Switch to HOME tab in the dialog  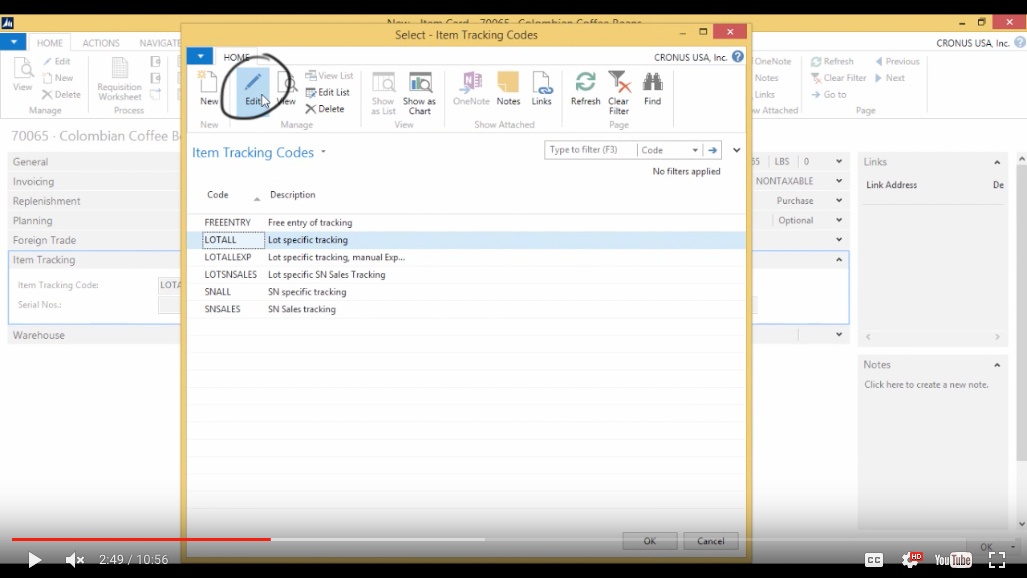coord(236,57)
